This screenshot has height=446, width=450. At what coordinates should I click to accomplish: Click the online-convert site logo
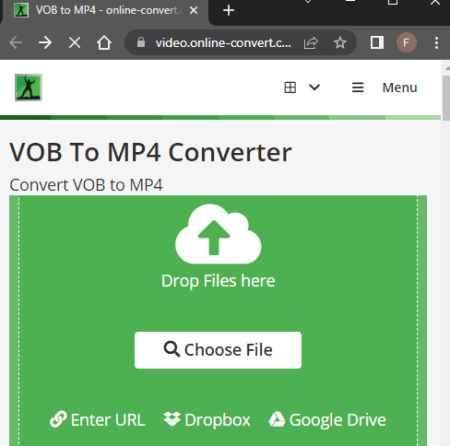(28, 87)
